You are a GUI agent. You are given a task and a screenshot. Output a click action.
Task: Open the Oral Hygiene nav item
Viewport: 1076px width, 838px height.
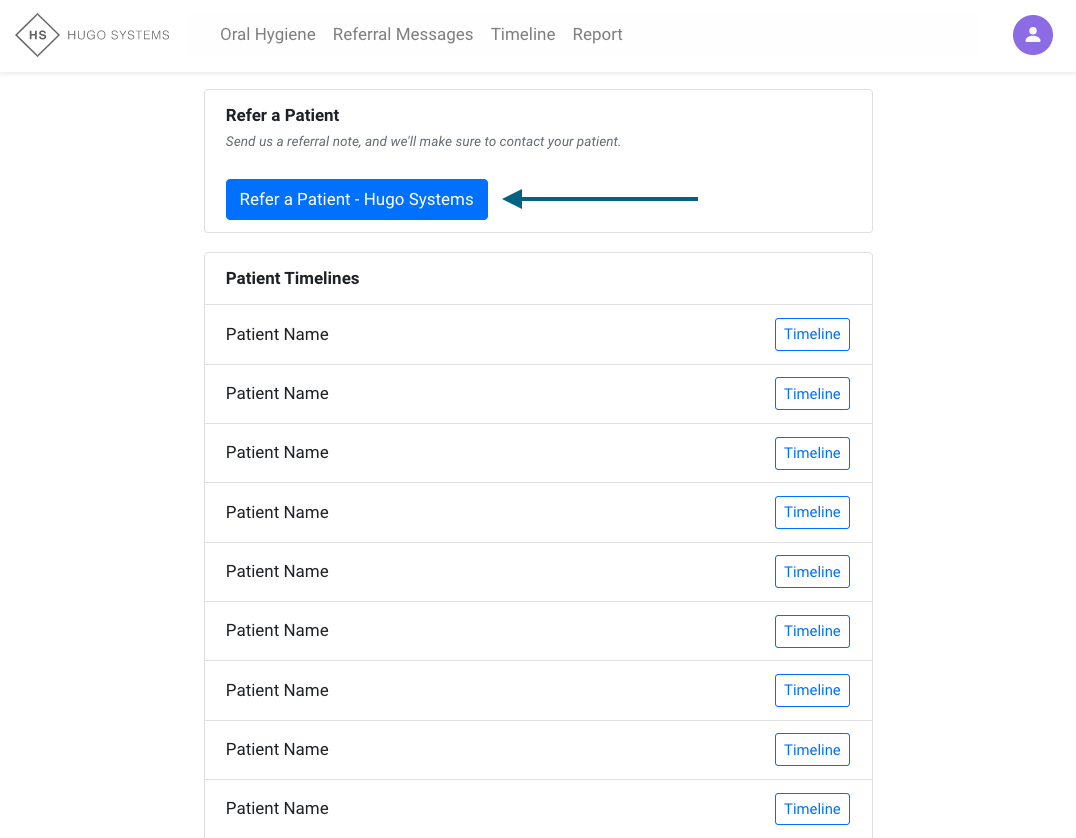click(267, 35)
